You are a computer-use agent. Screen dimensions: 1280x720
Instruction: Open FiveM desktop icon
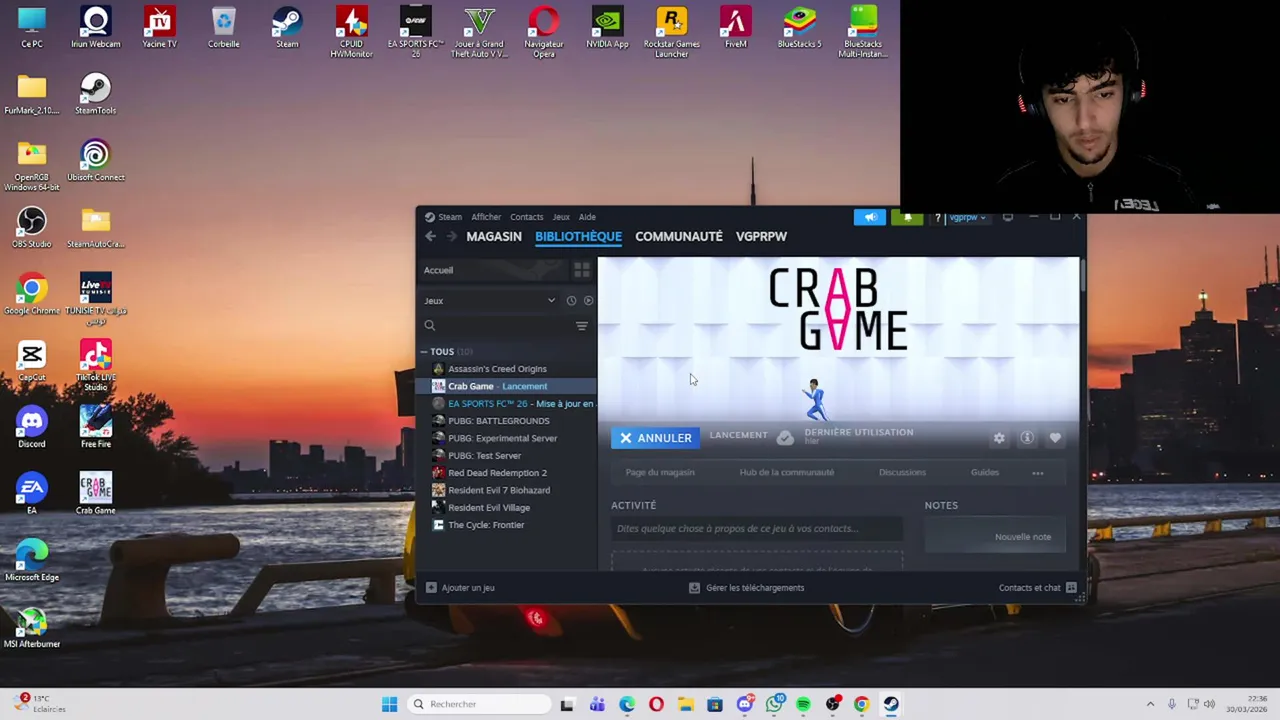[735, 27]
